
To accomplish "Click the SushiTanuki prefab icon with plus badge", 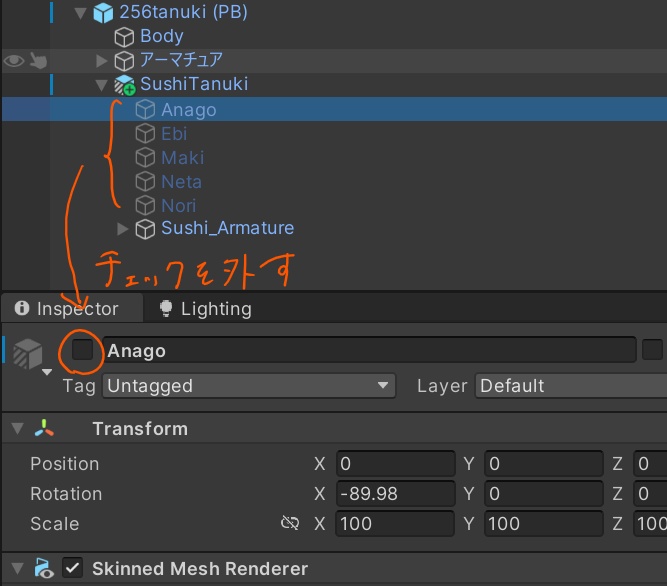I will click(x=124, y=85).
